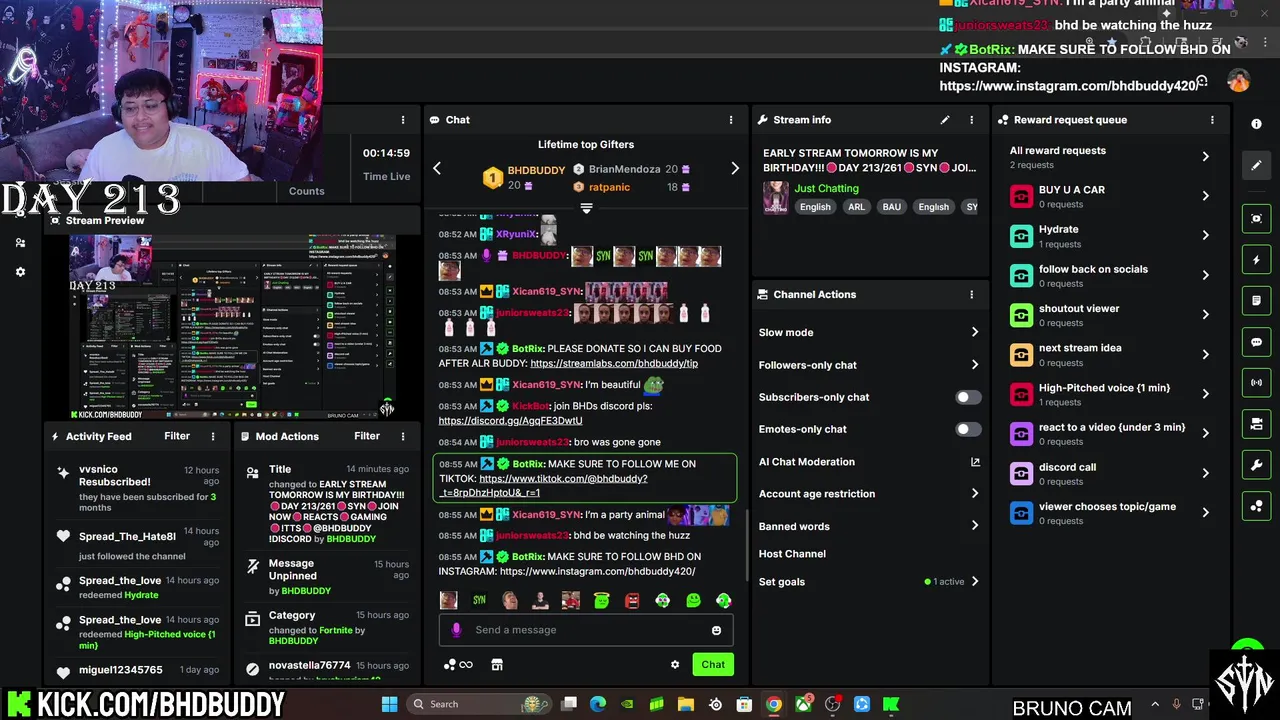Screen dimensions: 1280x720
Task: Open the emoji picker smiley icon
Action: tap(716, 630)
